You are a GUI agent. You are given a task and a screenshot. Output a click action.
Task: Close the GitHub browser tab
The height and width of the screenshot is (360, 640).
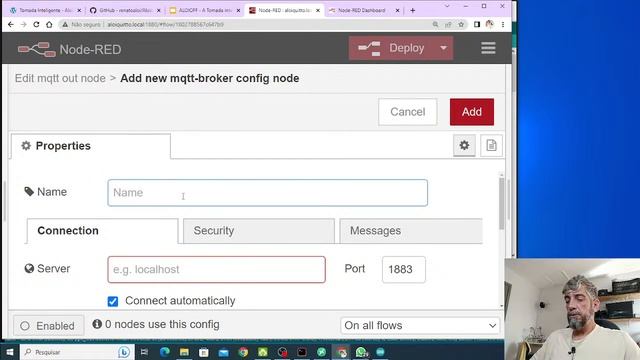[x=158, y=10]
